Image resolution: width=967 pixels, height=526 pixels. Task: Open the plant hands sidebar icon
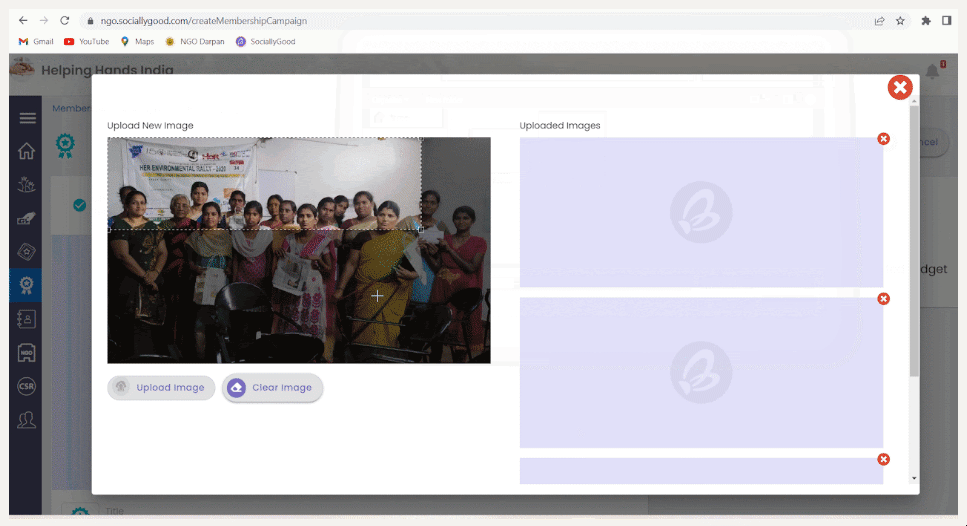26,184
